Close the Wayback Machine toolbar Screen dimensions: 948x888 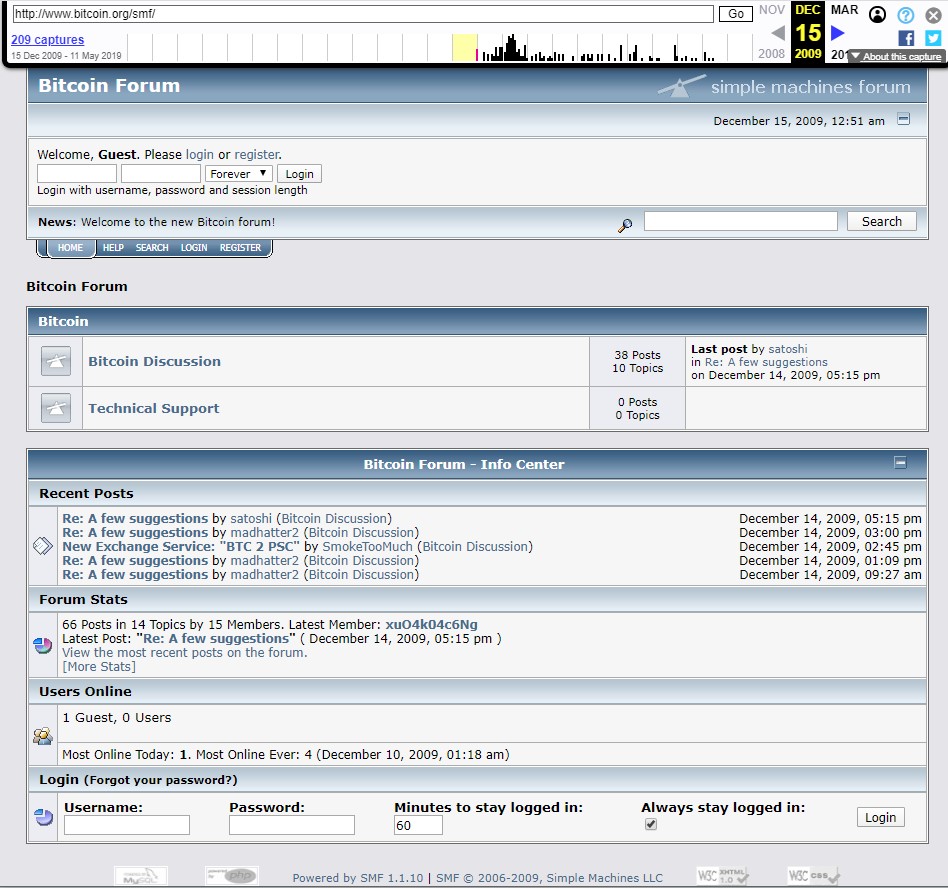[x=933, y=15]
